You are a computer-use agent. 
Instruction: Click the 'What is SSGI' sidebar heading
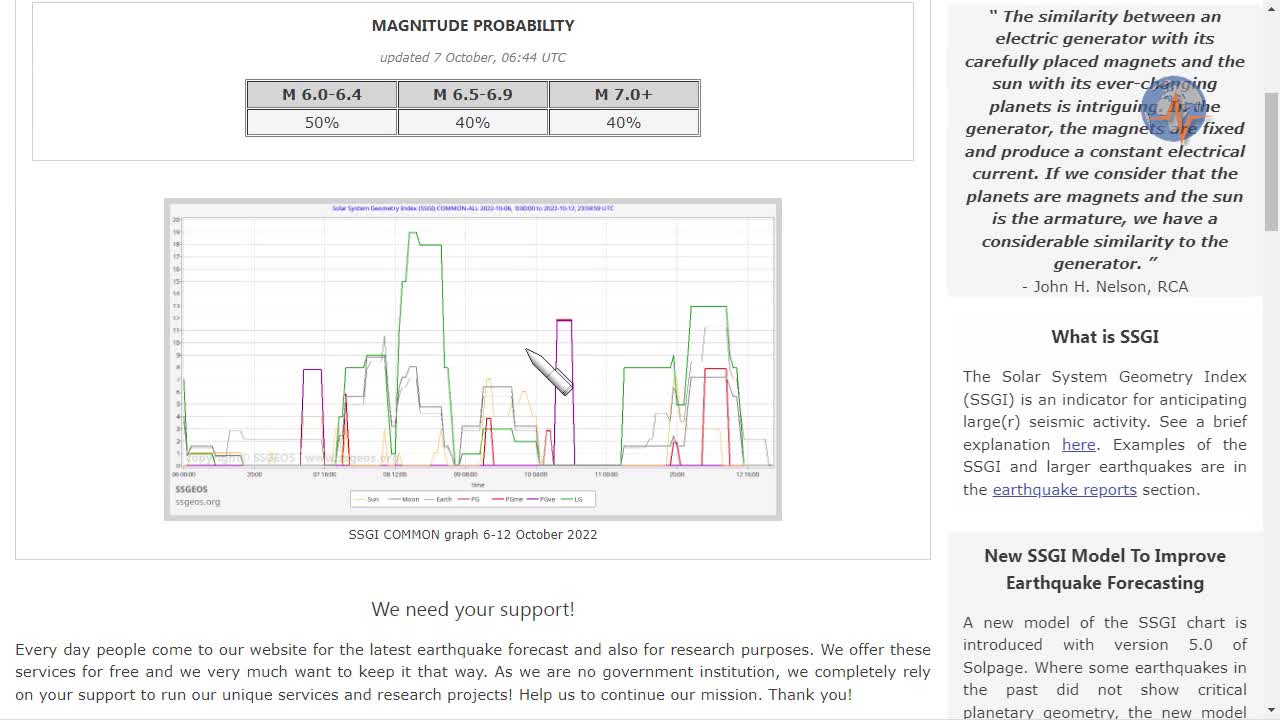[1105, 337]
